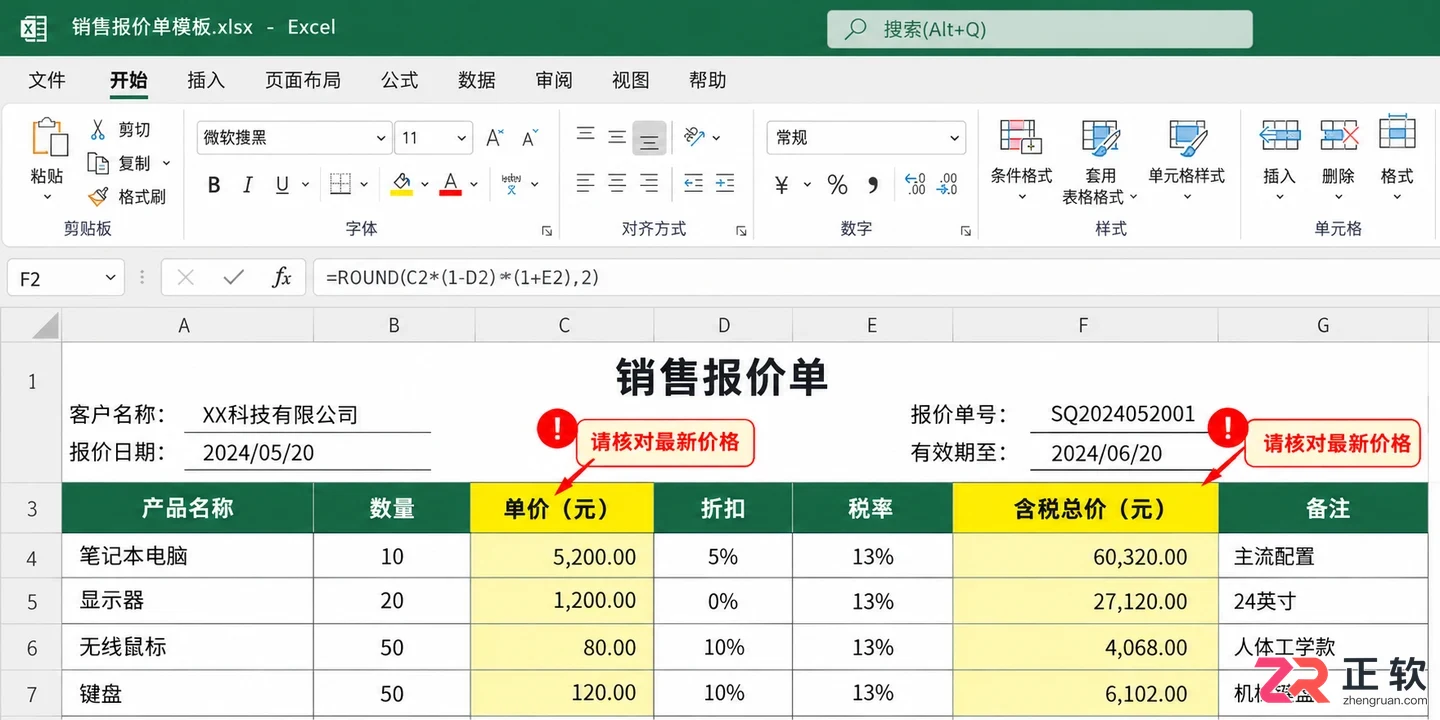The height and width of the screenshot is (720, 1440).
Task: Toggle bold formatting
Action: click(214, 185)
